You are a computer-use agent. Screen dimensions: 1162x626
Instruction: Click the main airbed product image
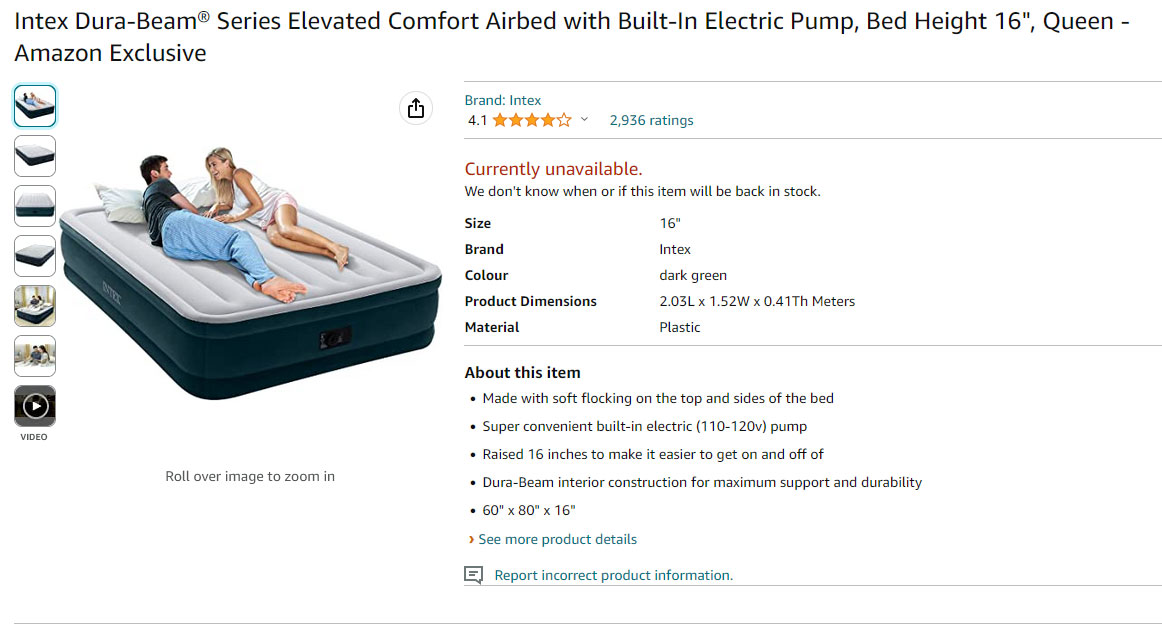[250, 273]
